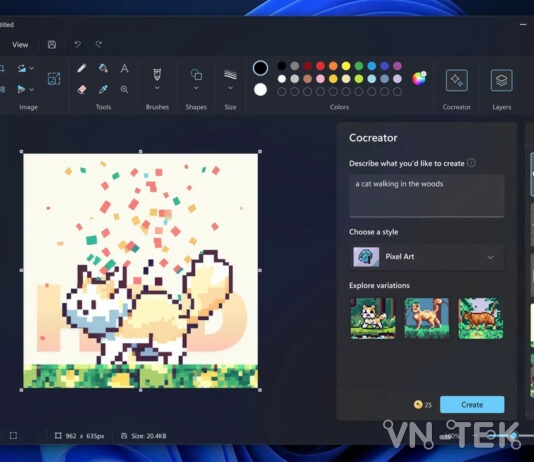Select the Eraser tool
The image size is (534, 462).
[x=82, y=89]
